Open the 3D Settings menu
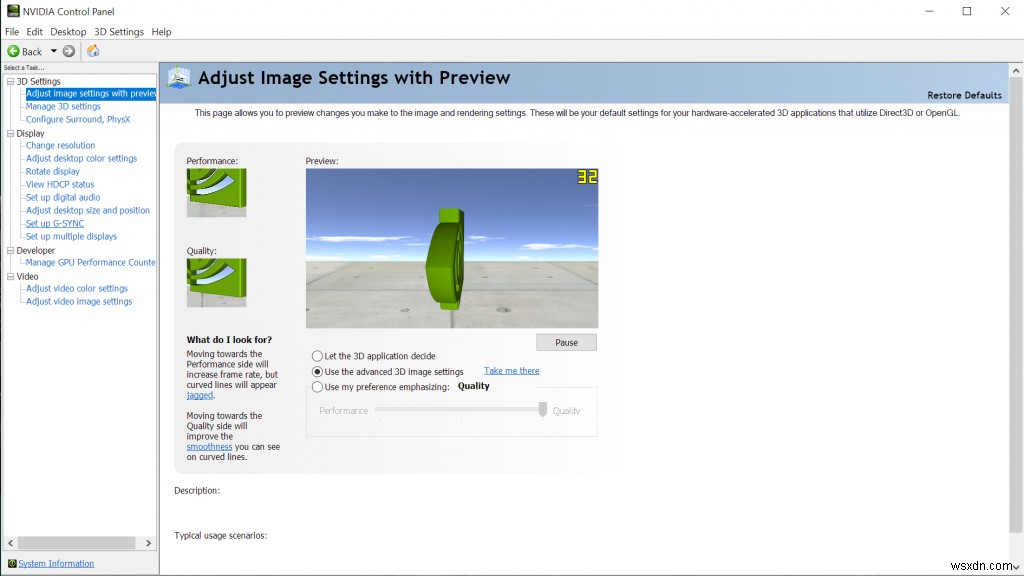Viewport: 1024px width, 576px height. click(118, 31)
